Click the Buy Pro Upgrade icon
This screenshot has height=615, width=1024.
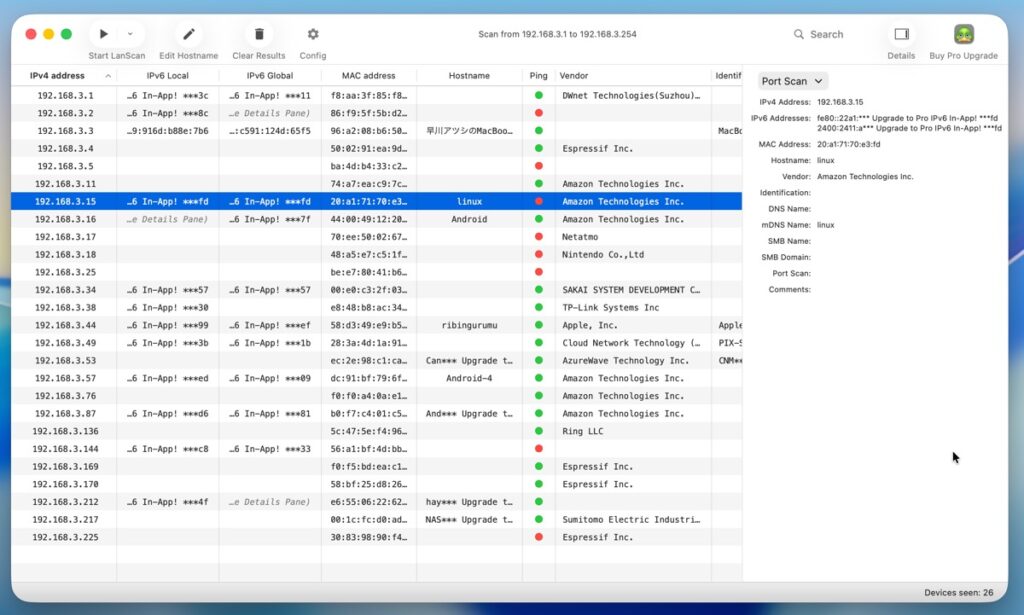pyautogui.click(x=963, y=34)
